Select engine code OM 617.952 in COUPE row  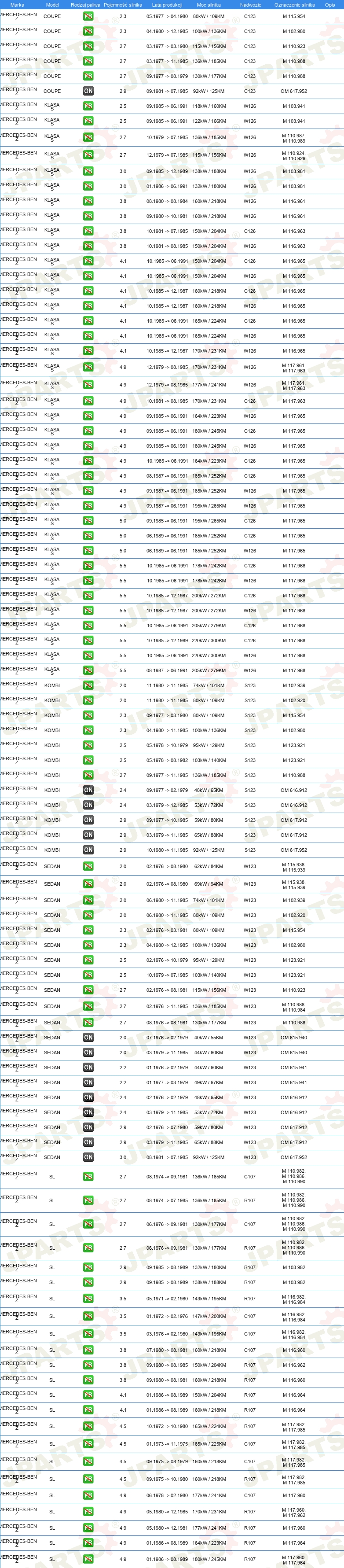pos(293,91)
